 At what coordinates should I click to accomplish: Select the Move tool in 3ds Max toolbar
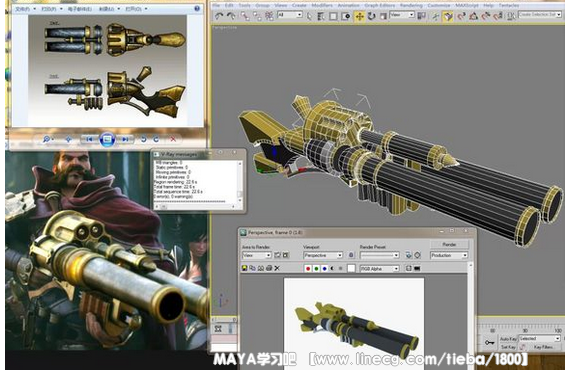(x=359, y=17)
